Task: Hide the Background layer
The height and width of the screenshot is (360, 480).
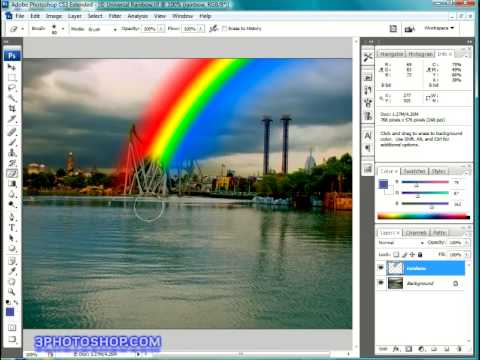Action: coord(381,283)
